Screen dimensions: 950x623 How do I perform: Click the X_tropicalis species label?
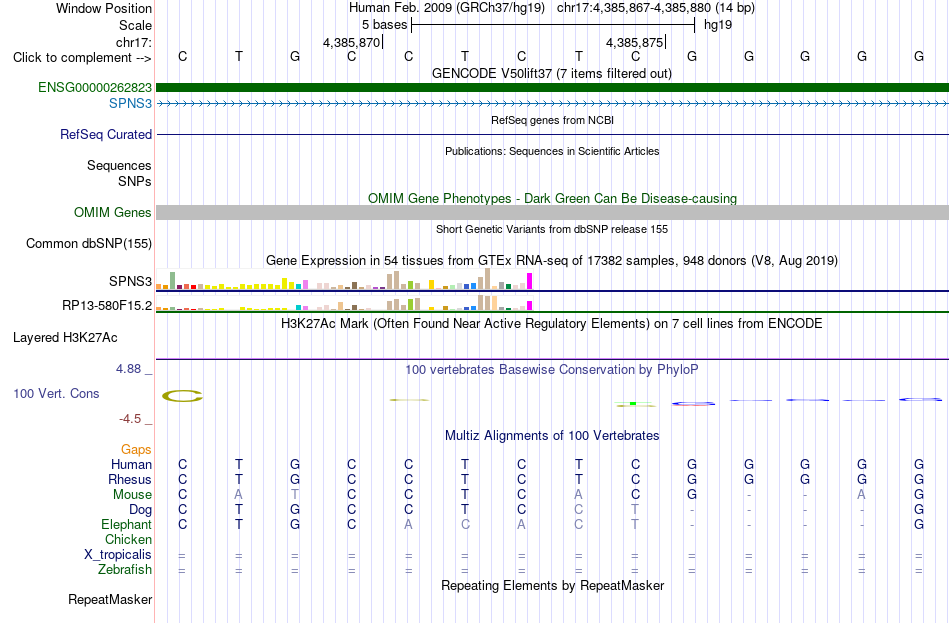point(118,555)
